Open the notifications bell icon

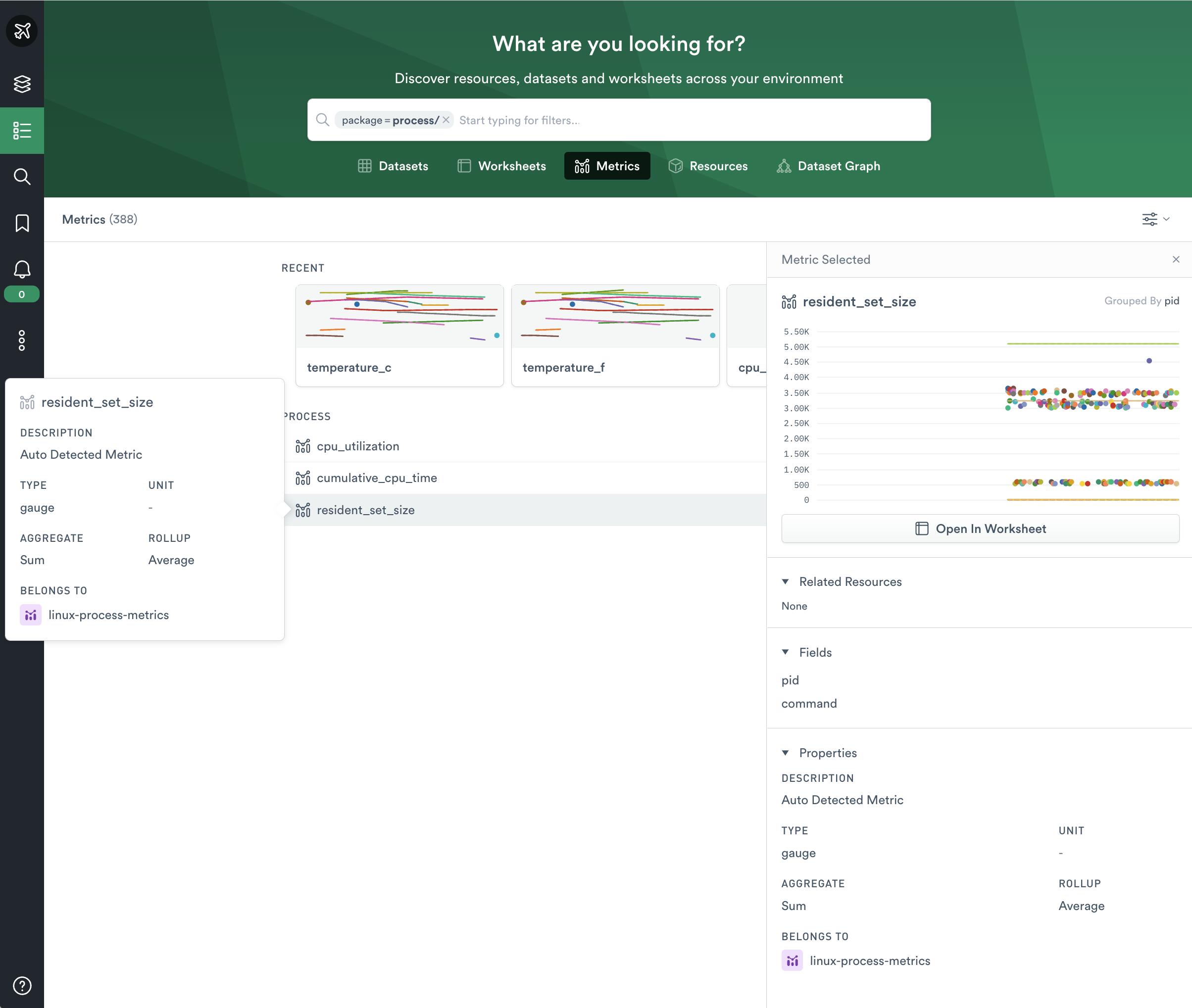[x=22, y=269]
